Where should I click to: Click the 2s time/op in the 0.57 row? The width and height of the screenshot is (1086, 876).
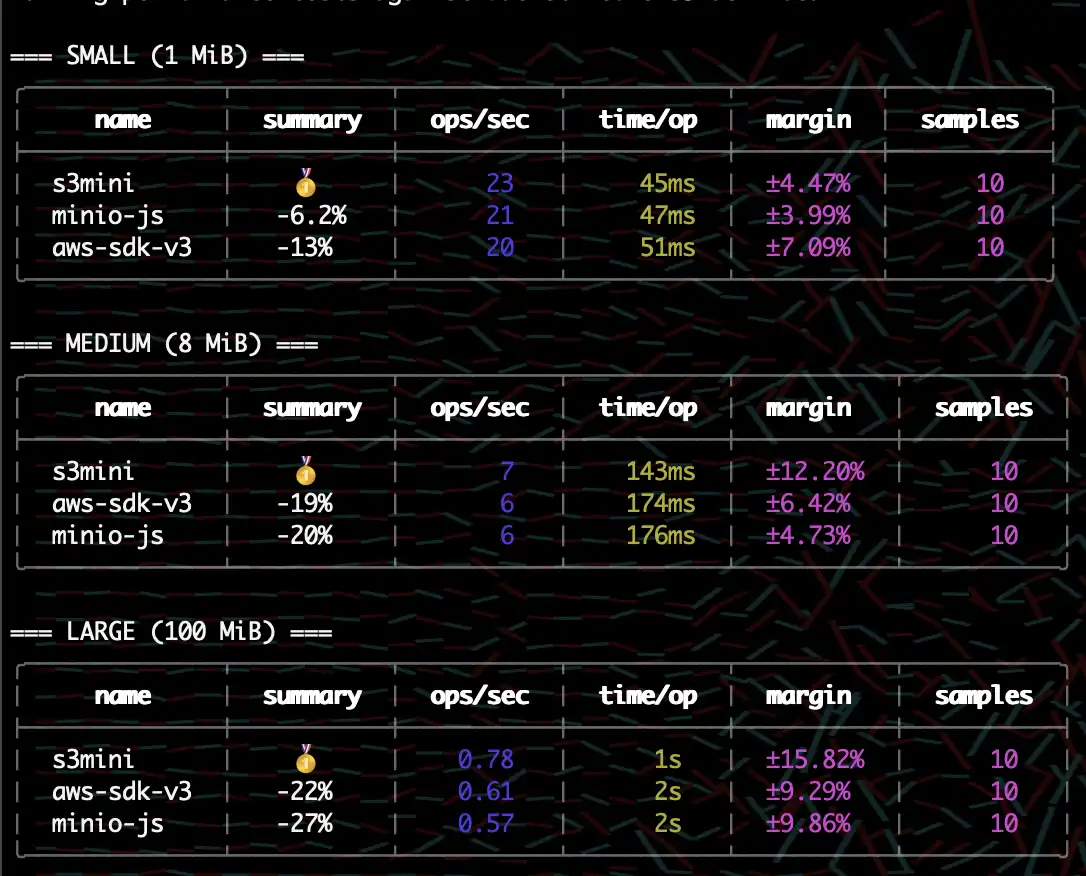(668, 823)
